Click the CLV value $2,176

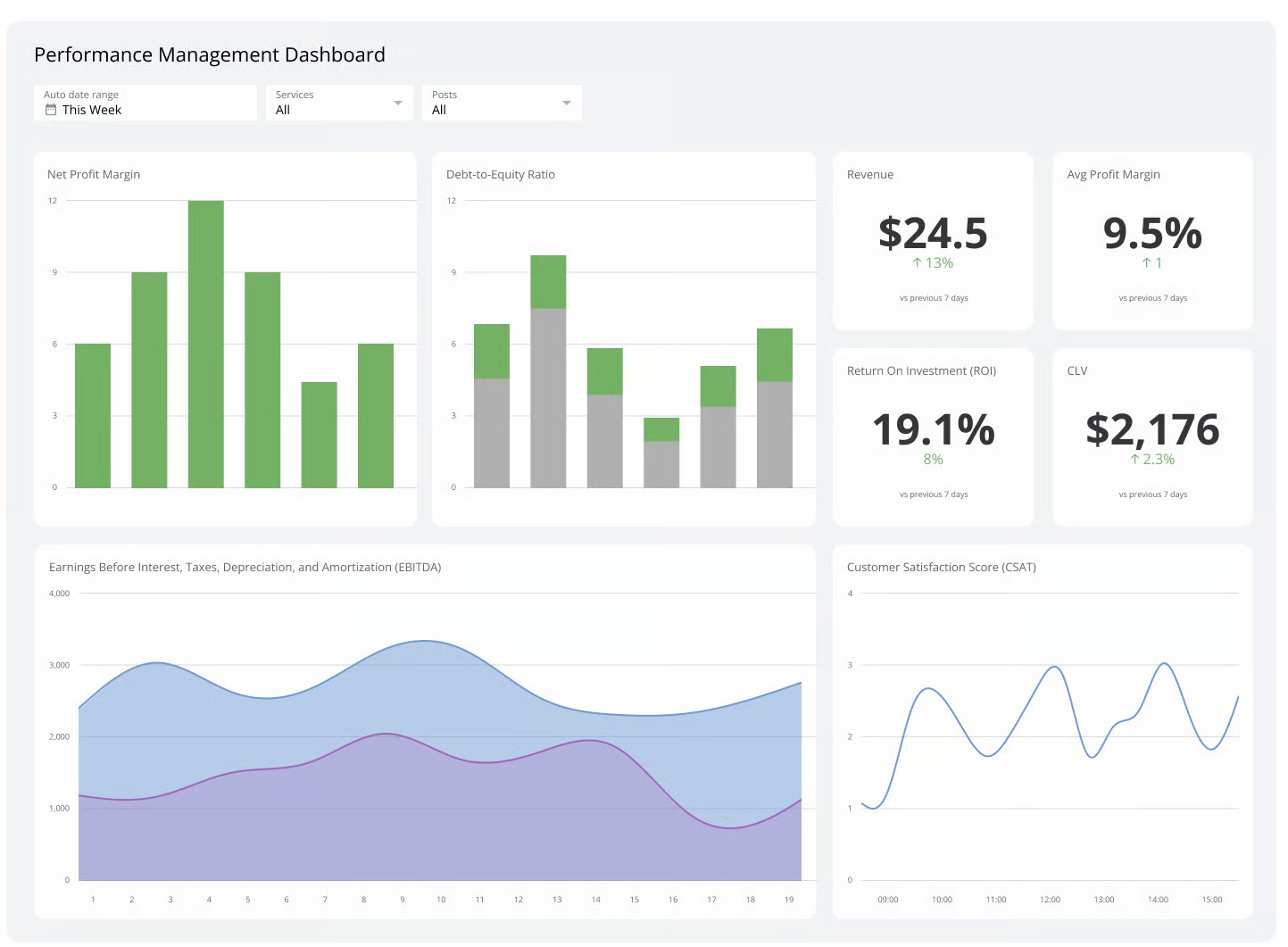coord(1152,429)
